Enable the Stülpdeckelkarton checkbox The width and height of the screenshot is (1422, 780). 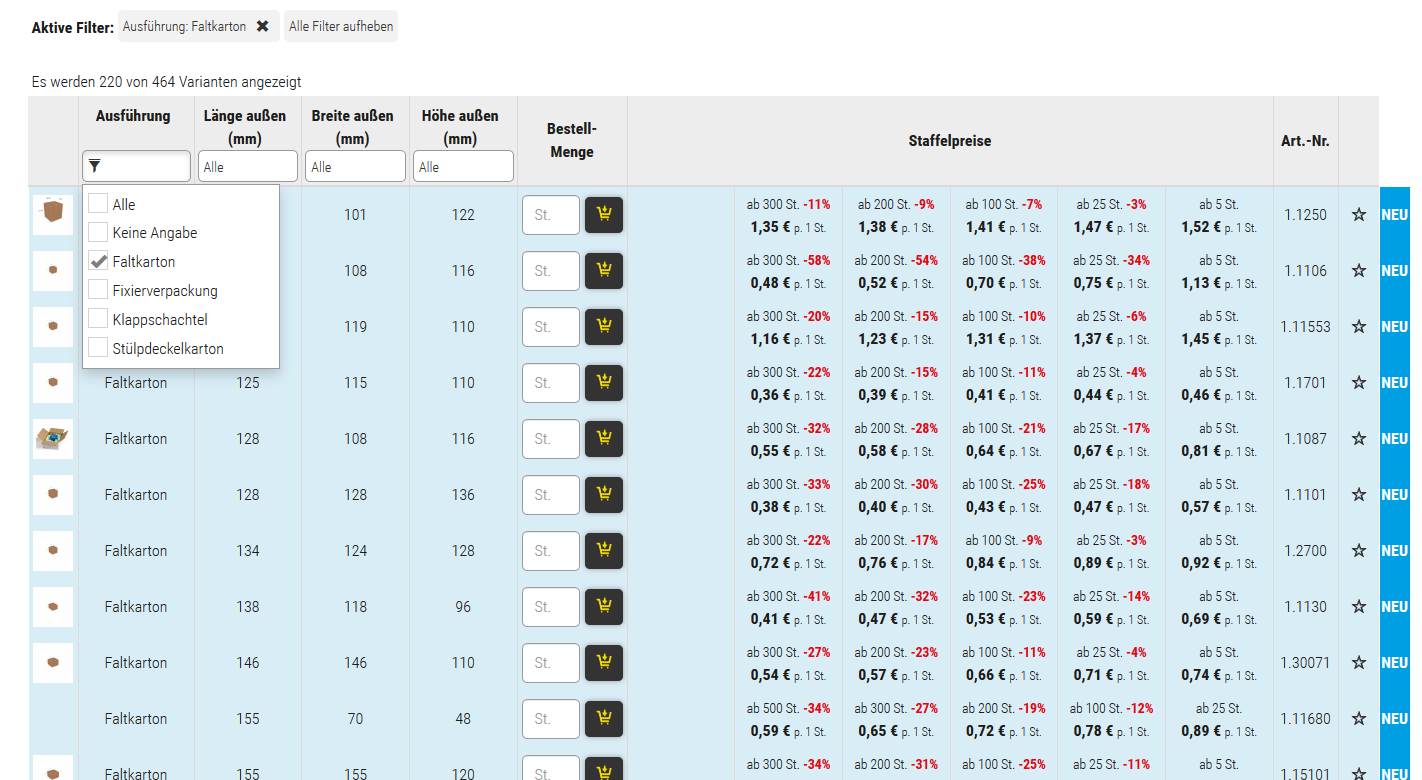tap(98, 349)
